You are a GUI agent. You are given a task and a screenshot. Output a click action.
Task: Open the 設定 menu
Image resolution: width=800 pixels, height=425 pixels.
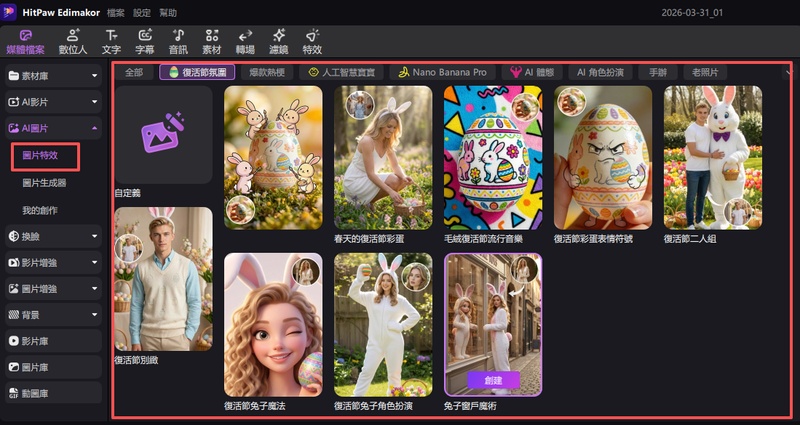pyautogui.click(x=142, y=13)
